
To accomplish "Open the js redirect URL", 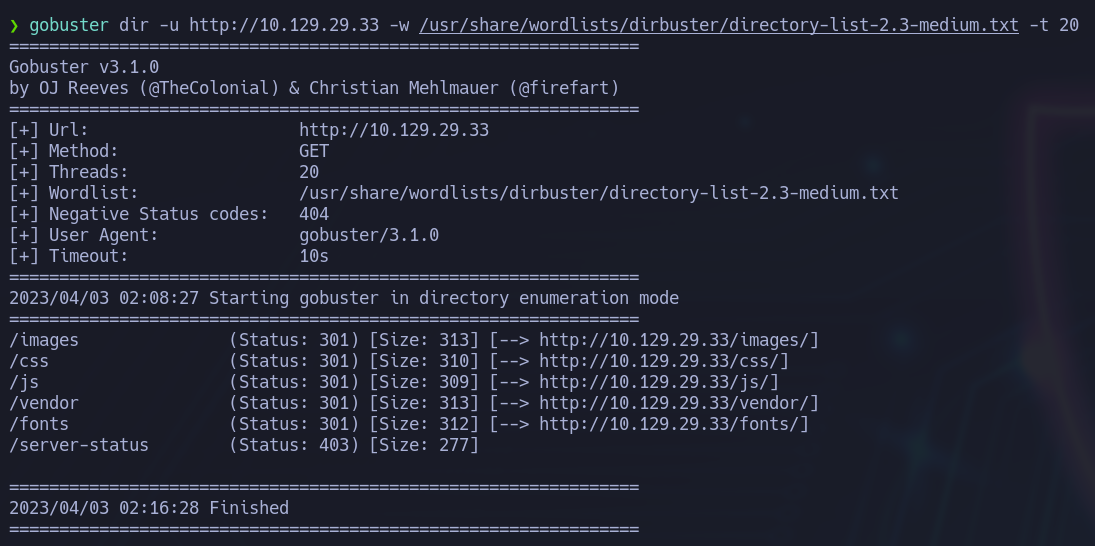I will point(659,382).
